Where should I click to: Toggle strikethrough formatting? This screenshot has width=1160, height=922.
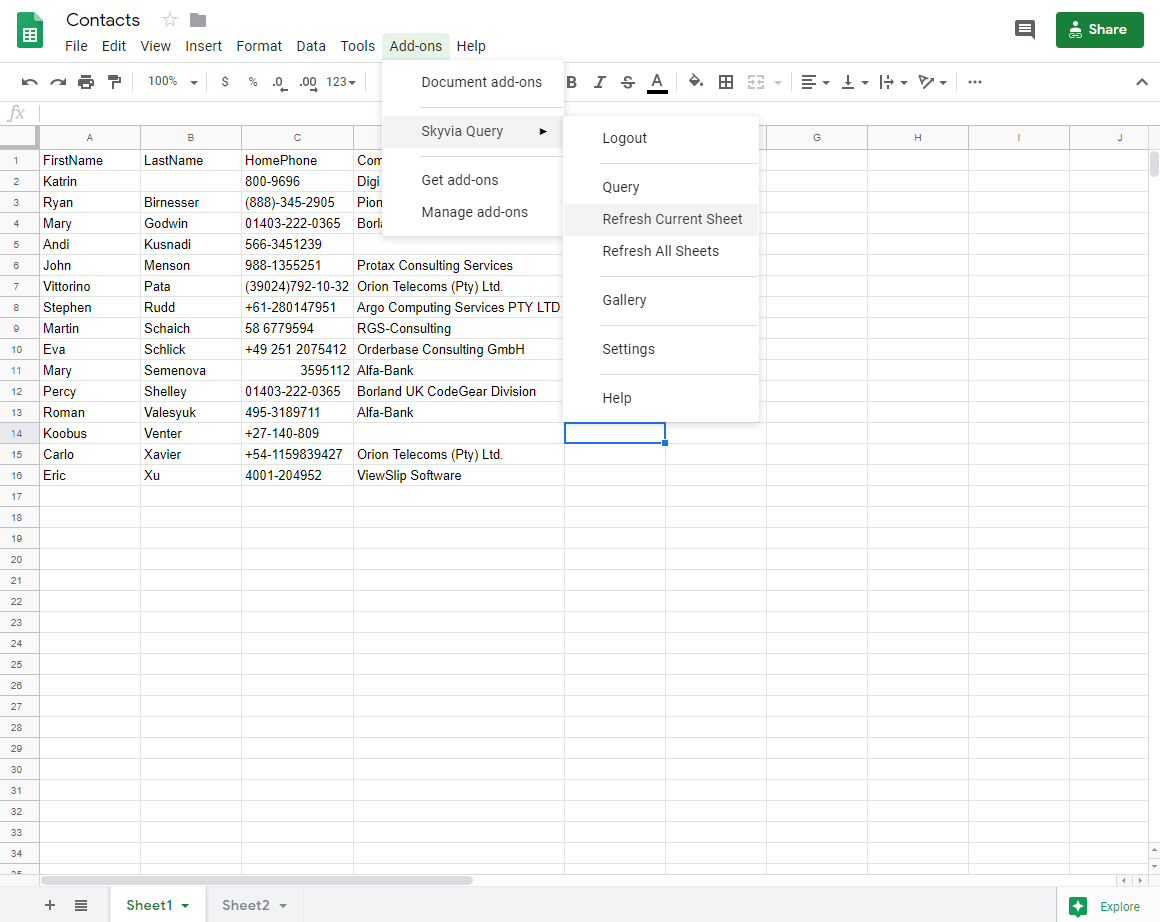click(x=628, y=82)
